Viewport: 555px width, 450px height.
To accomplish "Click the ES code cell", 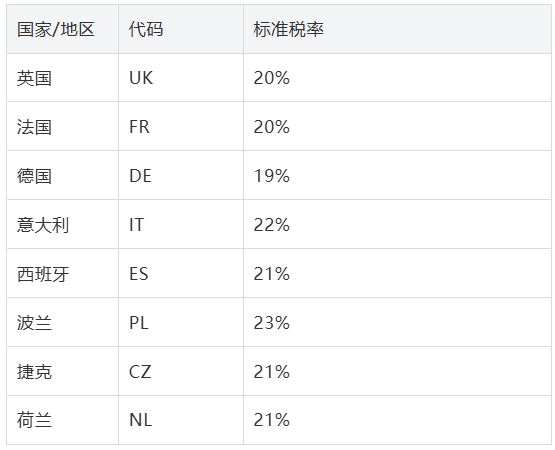I will click(x=181, y=274).
